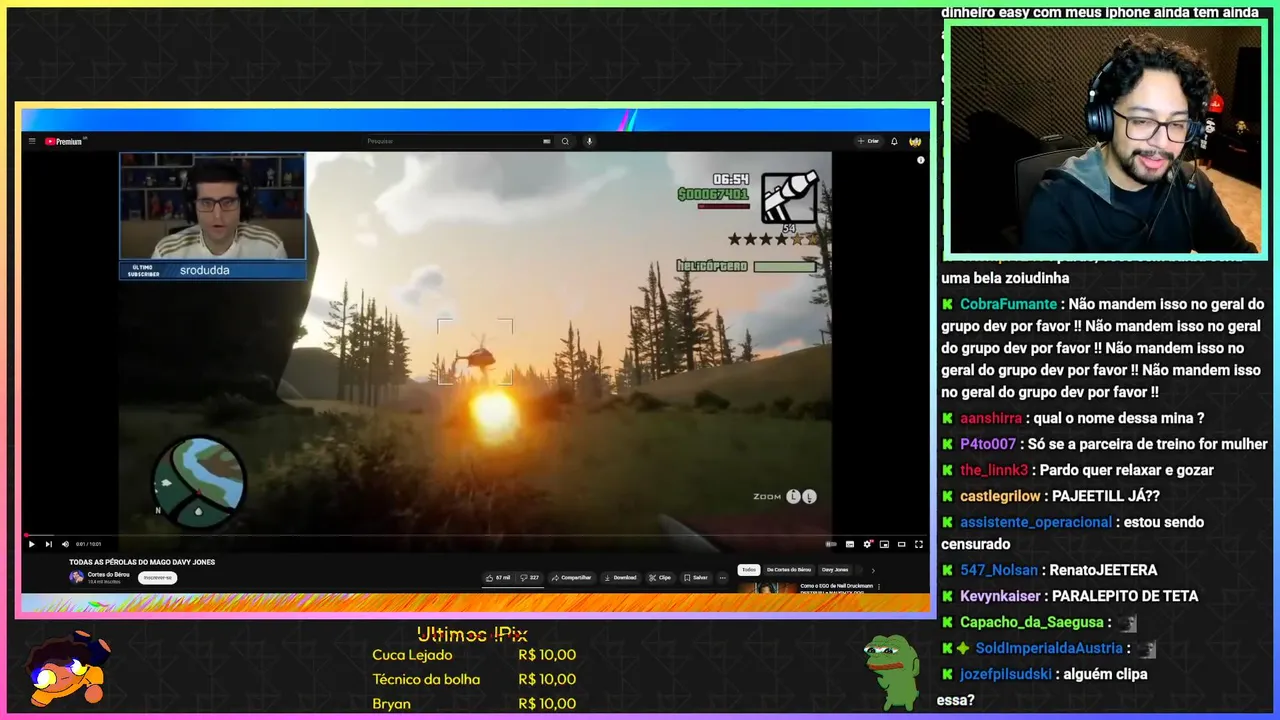Click chat user jozefpilsudski
The width and height of the screenshot is (1280, 720).
coord(1006,674)
